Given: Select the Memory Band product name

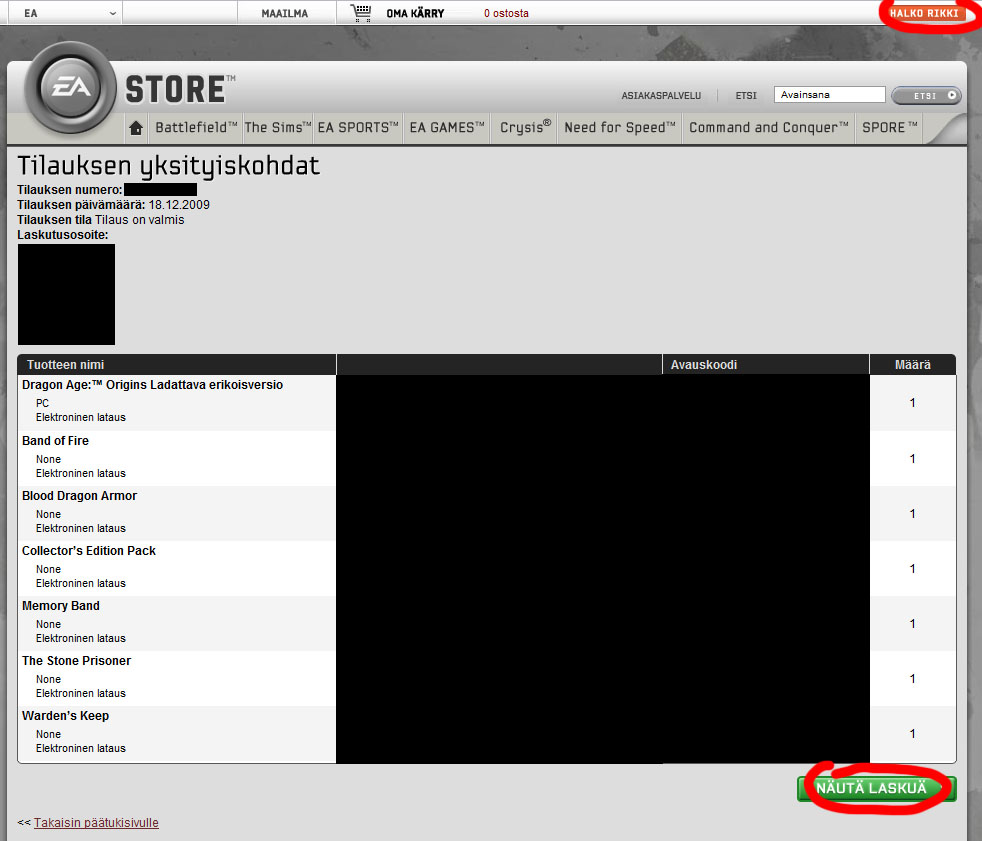Looking at the screenshot, I should 61,606.
